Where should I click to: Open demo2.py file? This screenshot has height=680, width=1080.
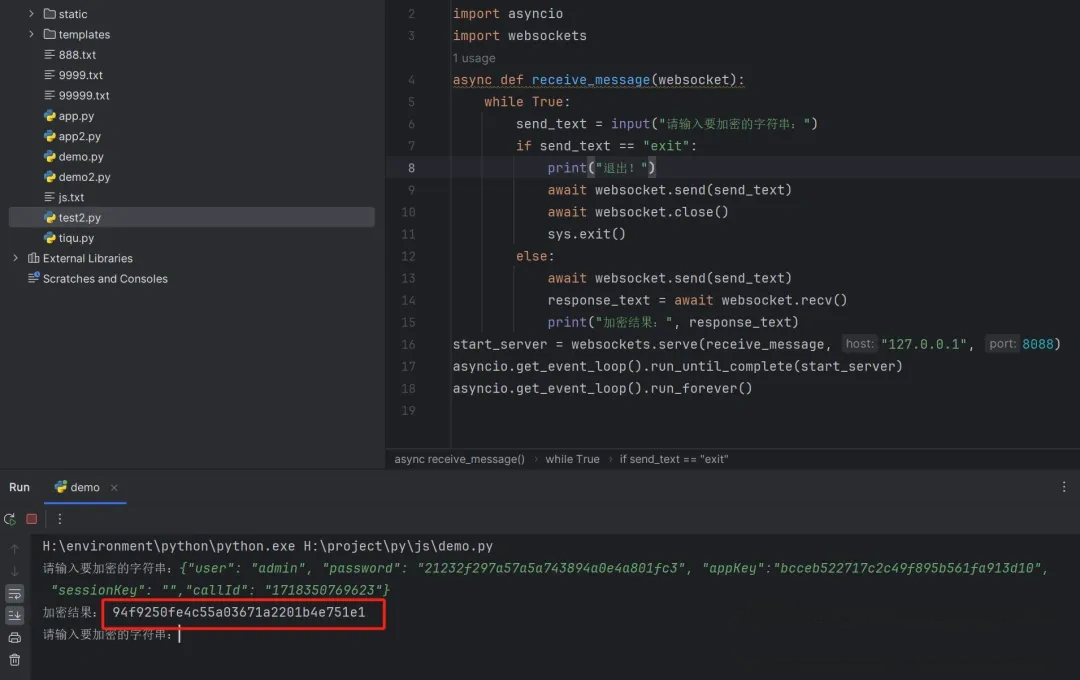[84, 176]
